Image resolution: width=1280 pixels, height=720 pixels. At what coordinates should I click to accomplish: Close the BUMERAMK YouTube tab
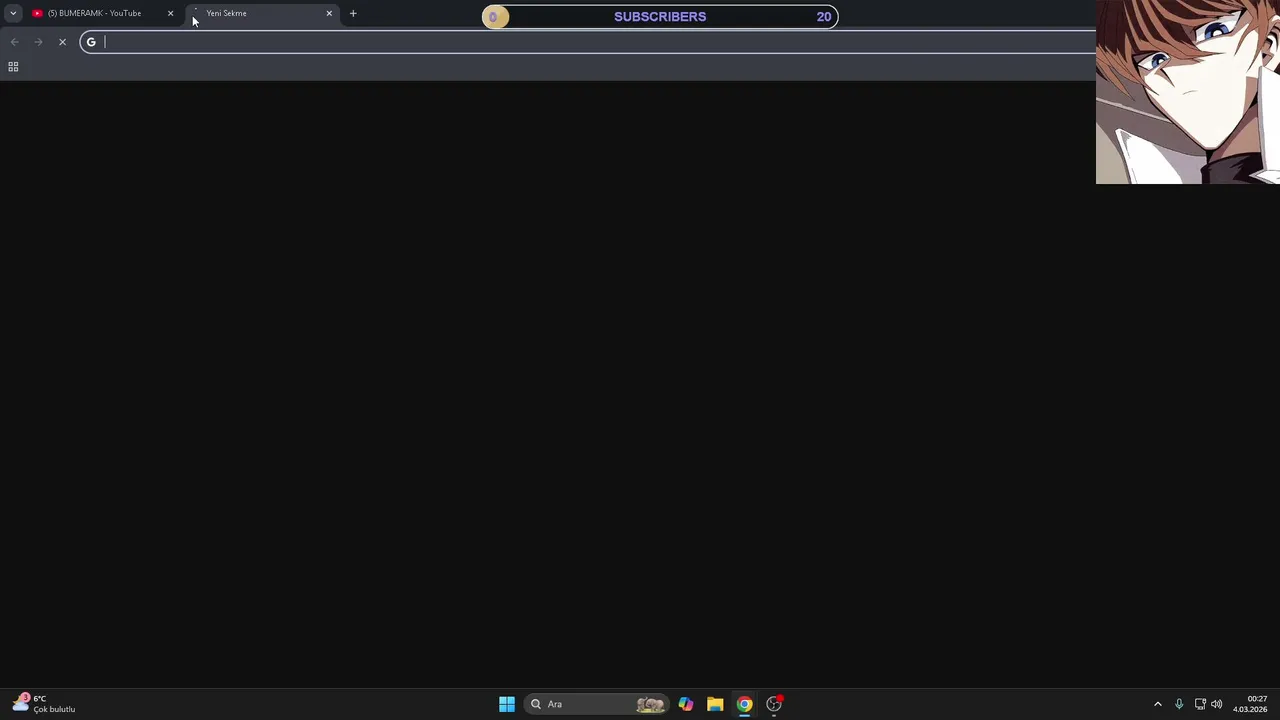(x=170, y=13)
